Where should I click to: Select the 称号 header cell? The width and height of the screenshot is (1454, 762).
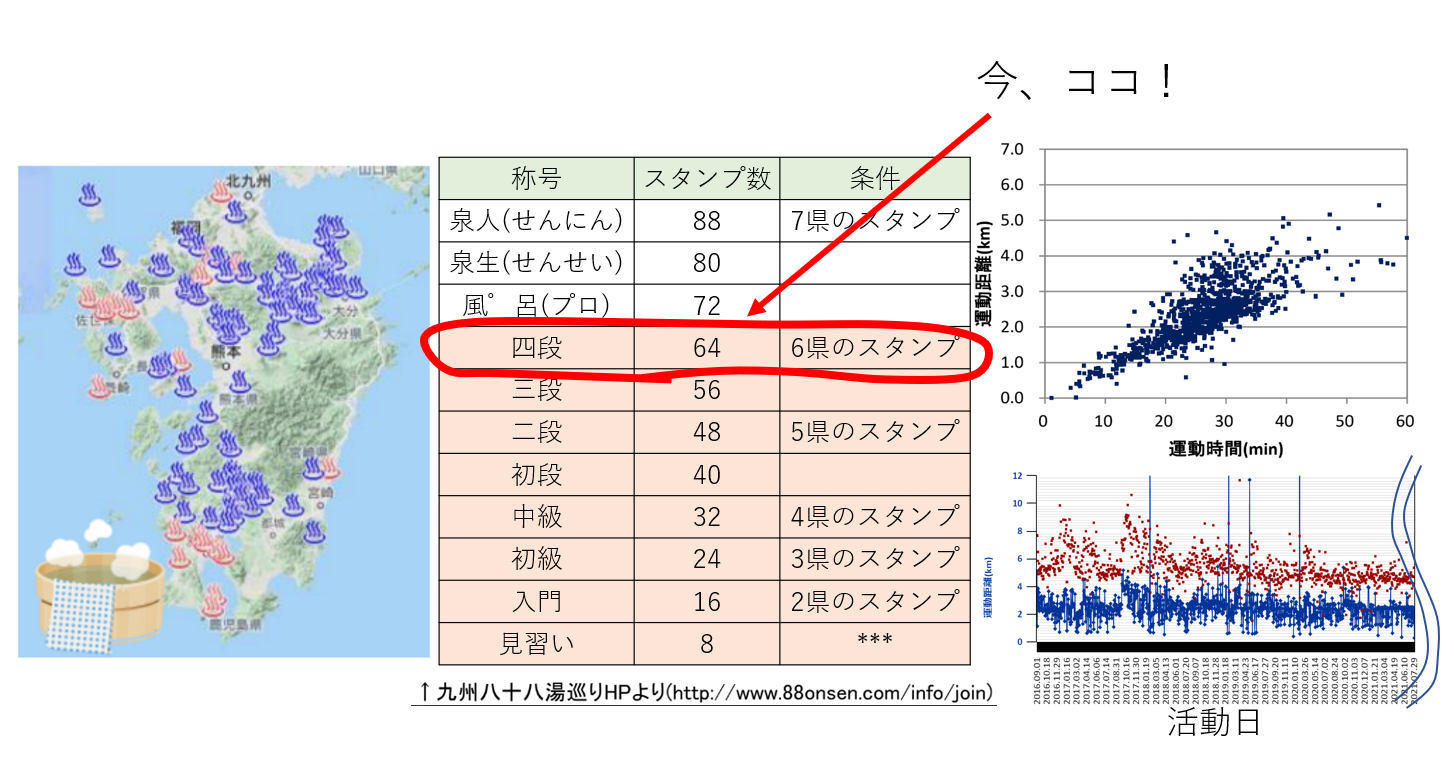[x=537, y=178]
